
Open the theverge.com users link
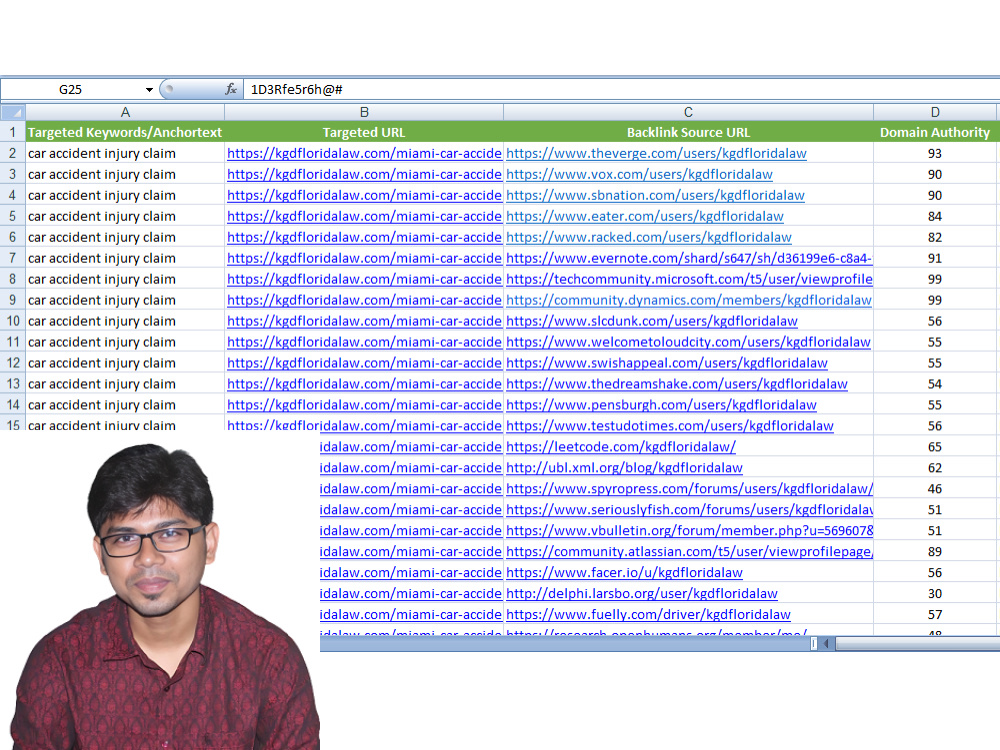656,154
